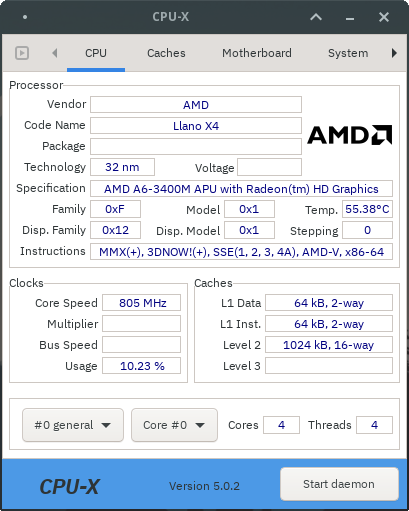
Task: Click the CPU-X title in the title bar
Action: [x=171, y=17]
